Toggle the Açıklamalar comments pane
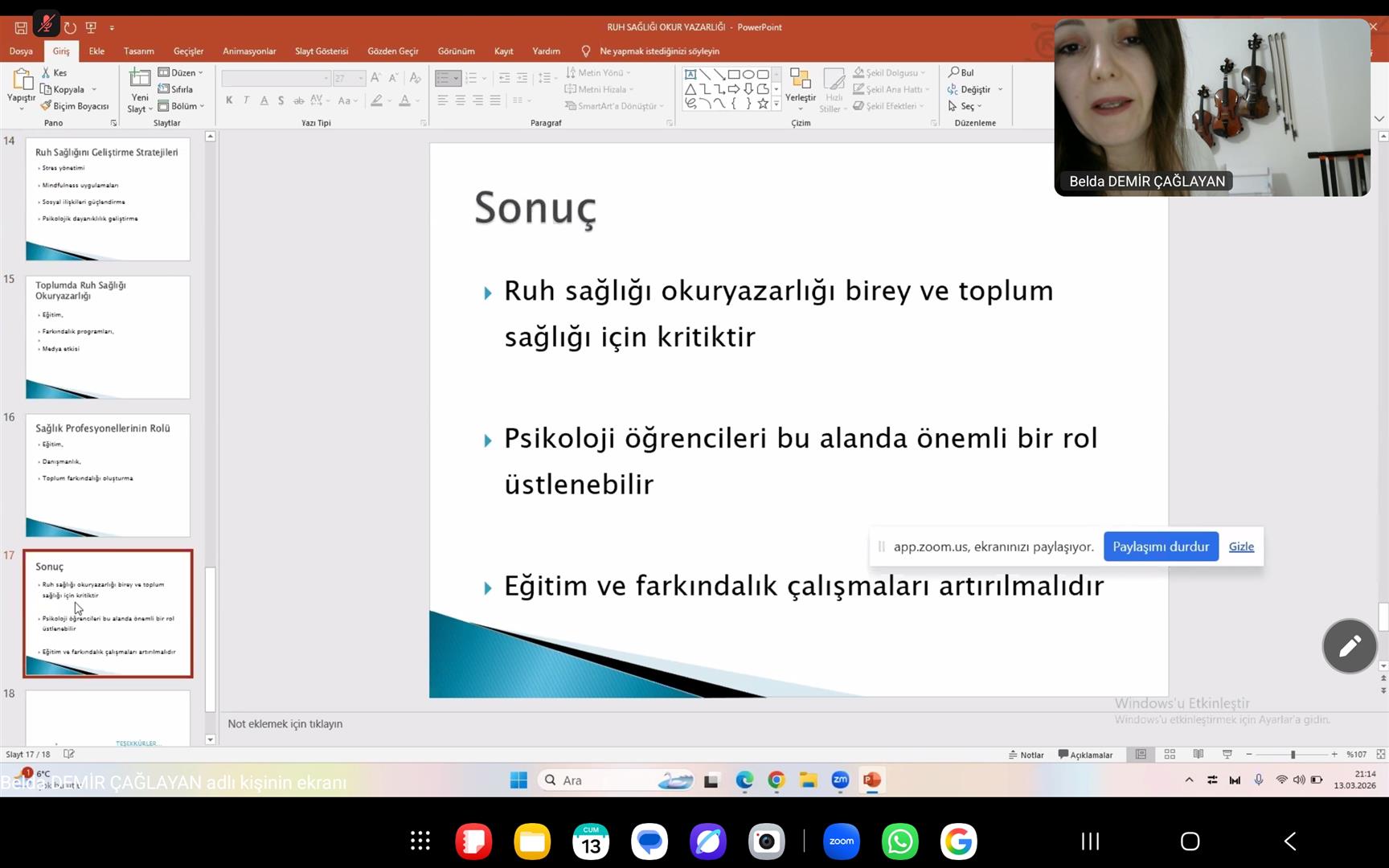 [1085, 755]
